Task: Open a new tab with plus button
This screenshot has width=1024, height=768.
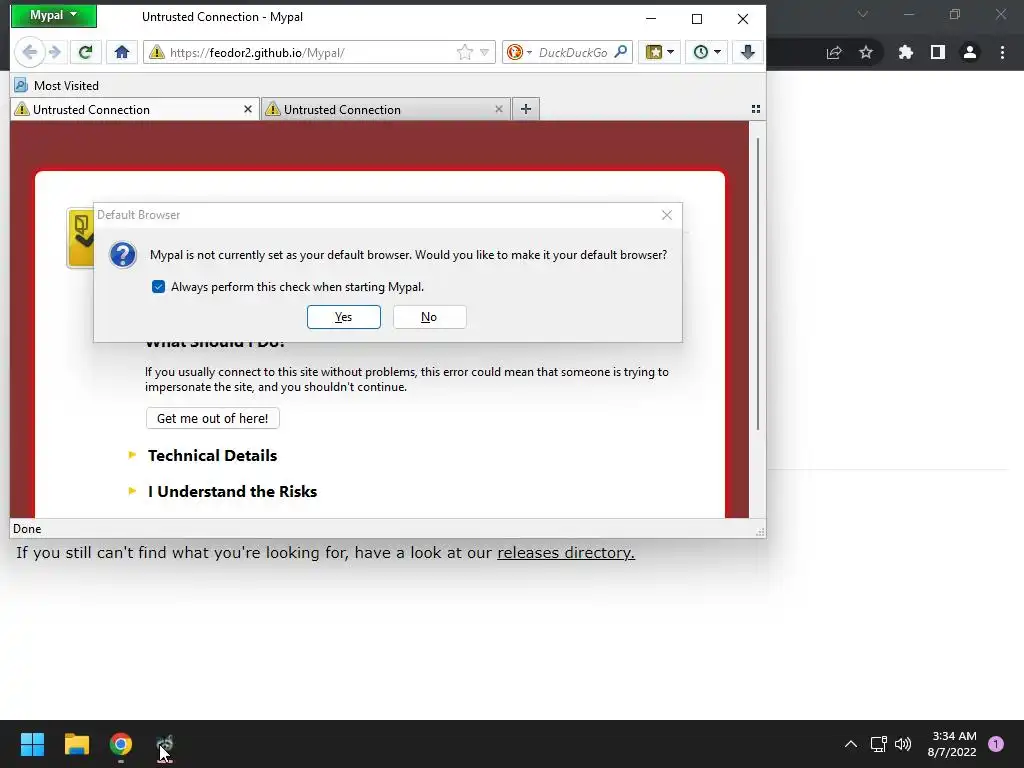Action: click(526, 109)
